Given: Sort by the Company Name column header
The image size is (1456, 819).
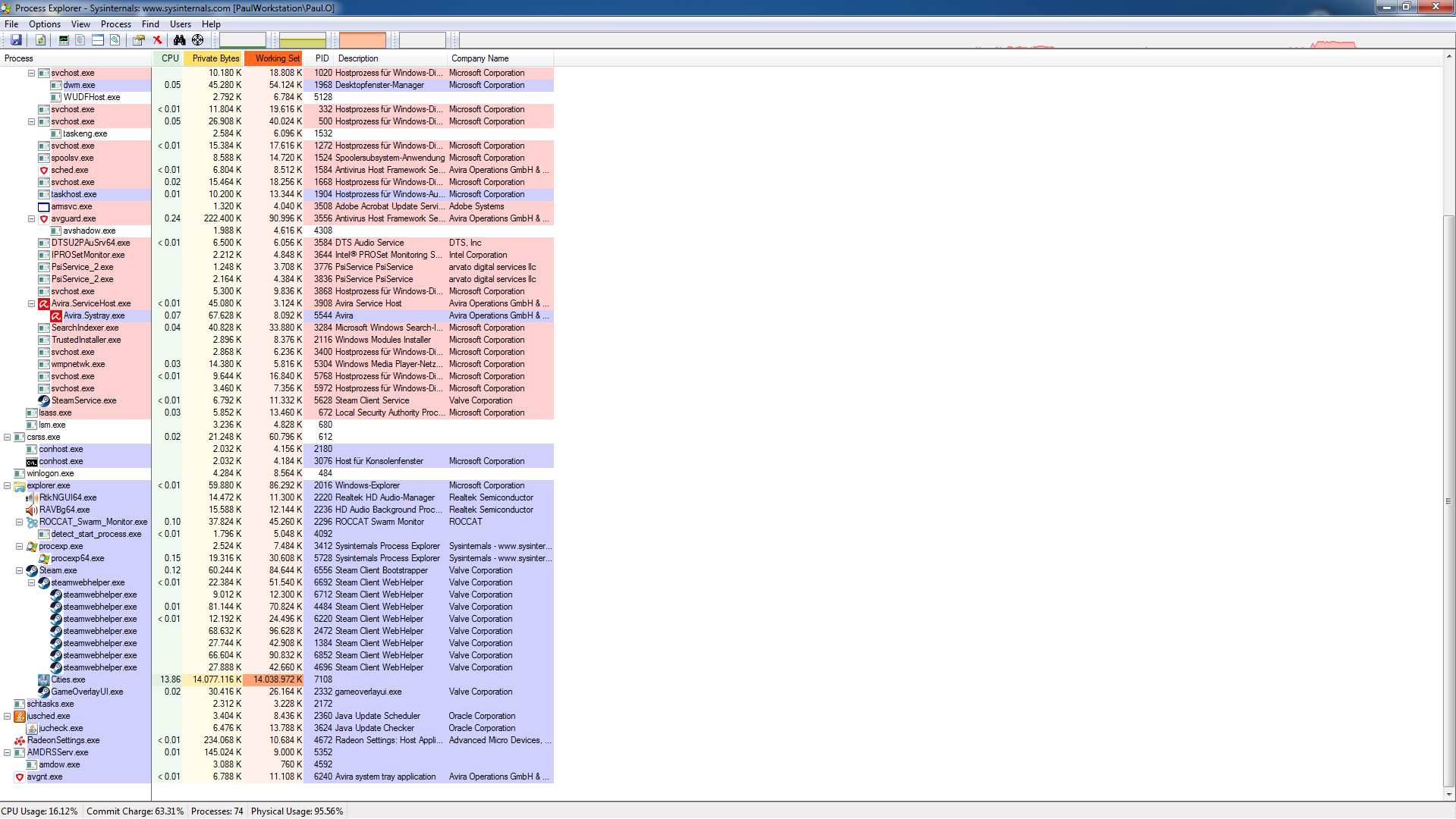Looking at the screenshot, I should pos(501,58).
